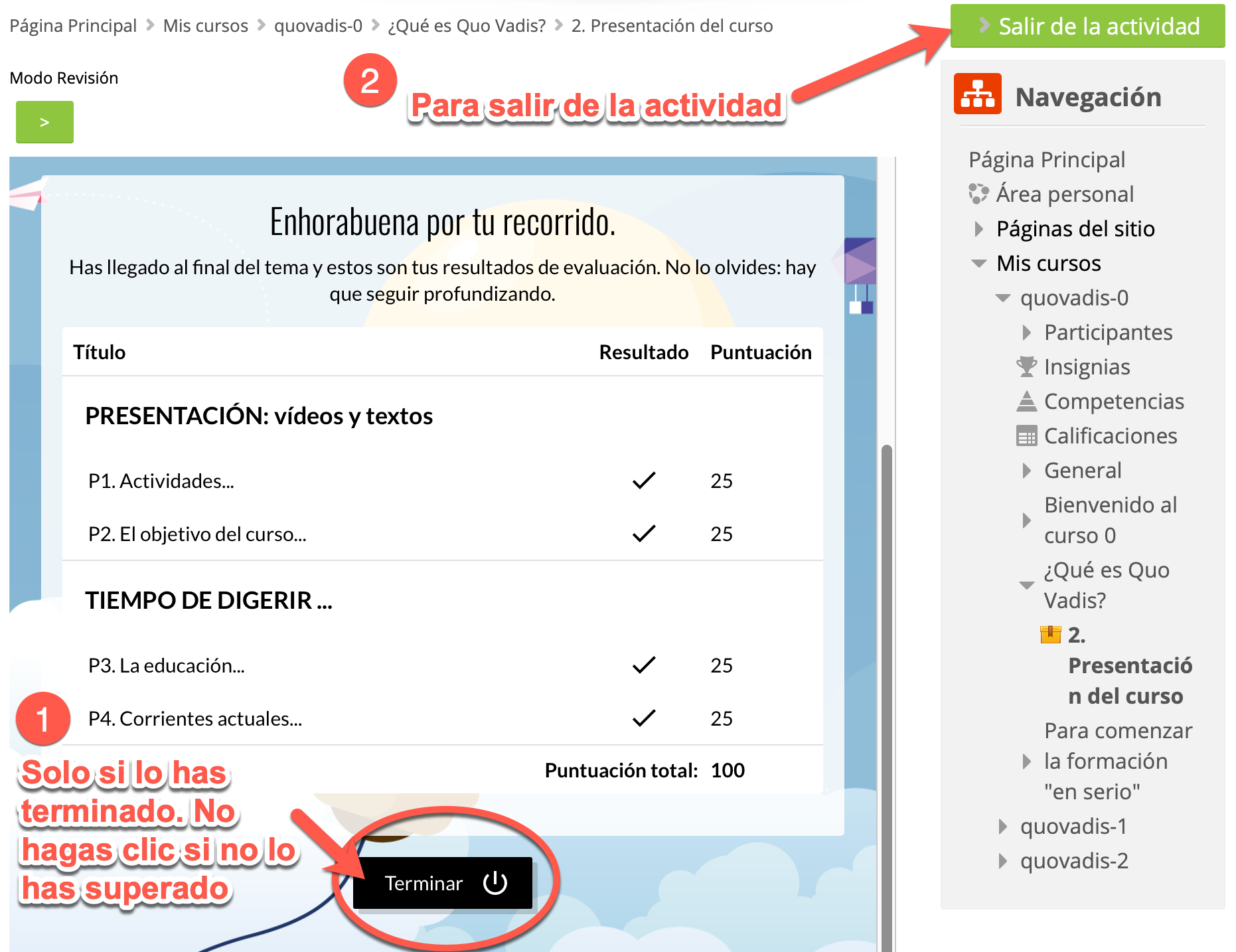Click the Competencias pyramid icon
The height and width of the screenshot is (952, 1236).
pos(1026,401)
